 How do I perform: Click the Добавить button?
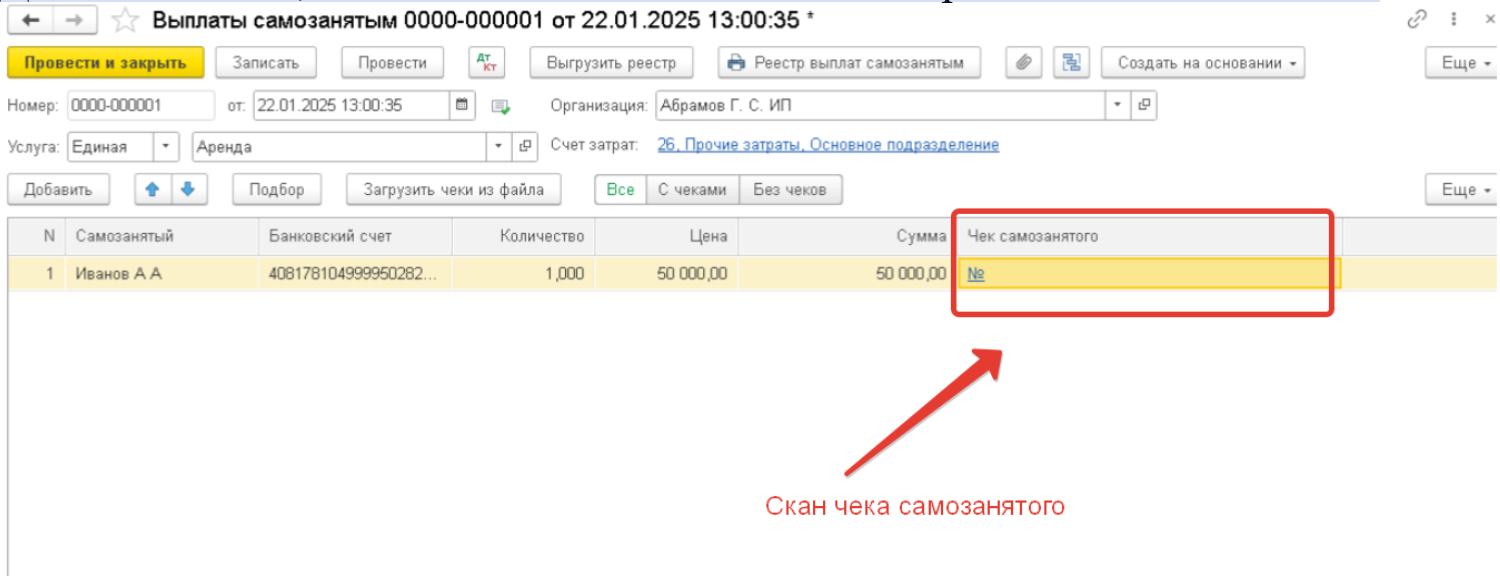coord(59,189)
